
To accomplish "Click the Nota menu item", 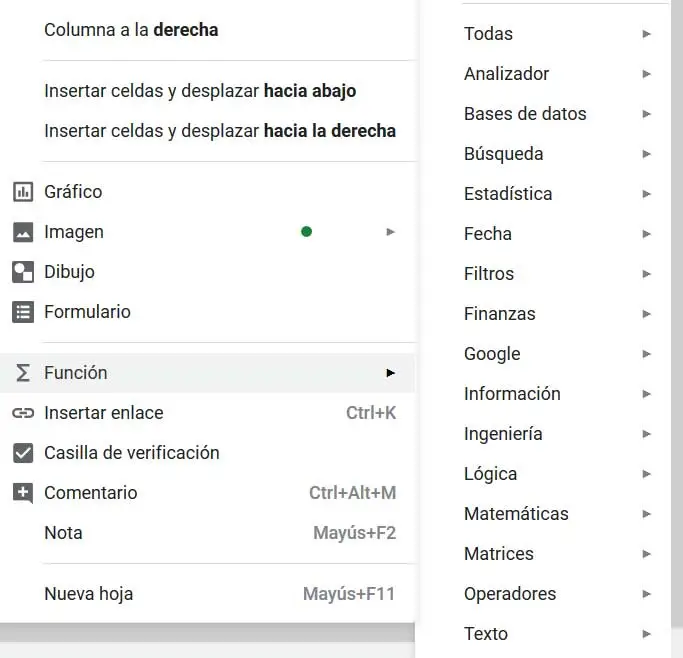I will 64,533.
